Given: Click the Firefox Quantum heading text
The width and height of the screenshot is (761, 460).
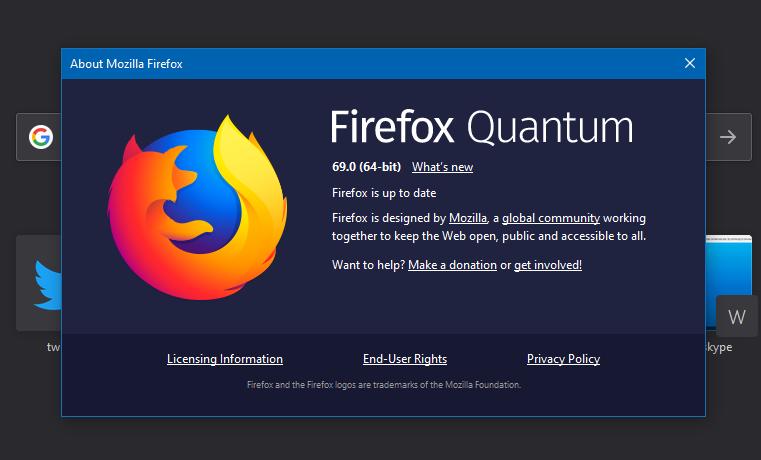Looking at the screenshot, I should click(481, 127).
